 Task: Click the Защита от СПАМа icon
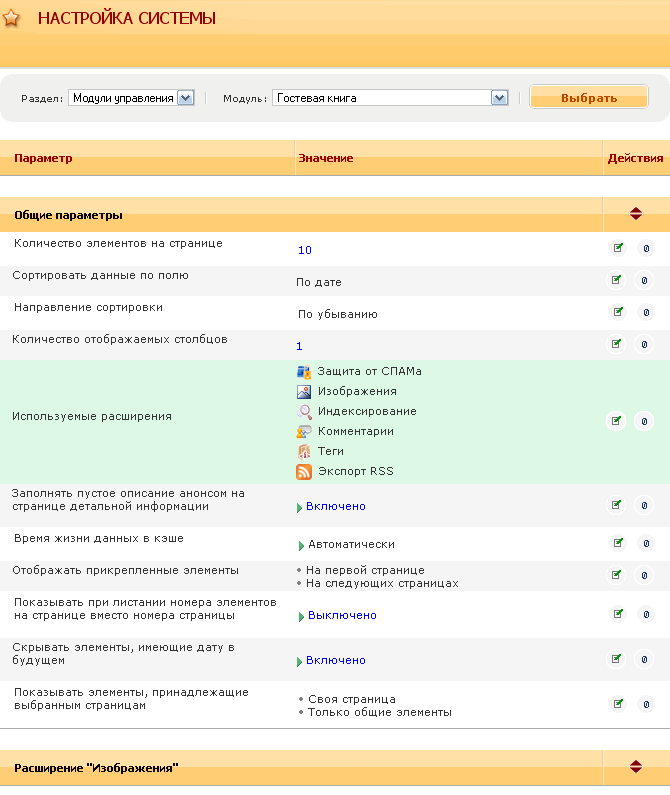304,371
